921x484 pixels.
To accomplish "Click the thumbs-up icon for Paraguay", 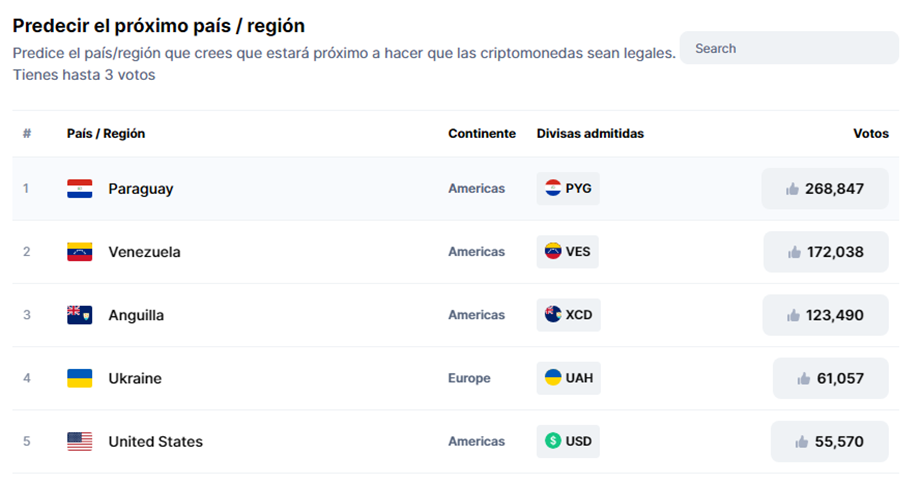I will pos(792,189).
